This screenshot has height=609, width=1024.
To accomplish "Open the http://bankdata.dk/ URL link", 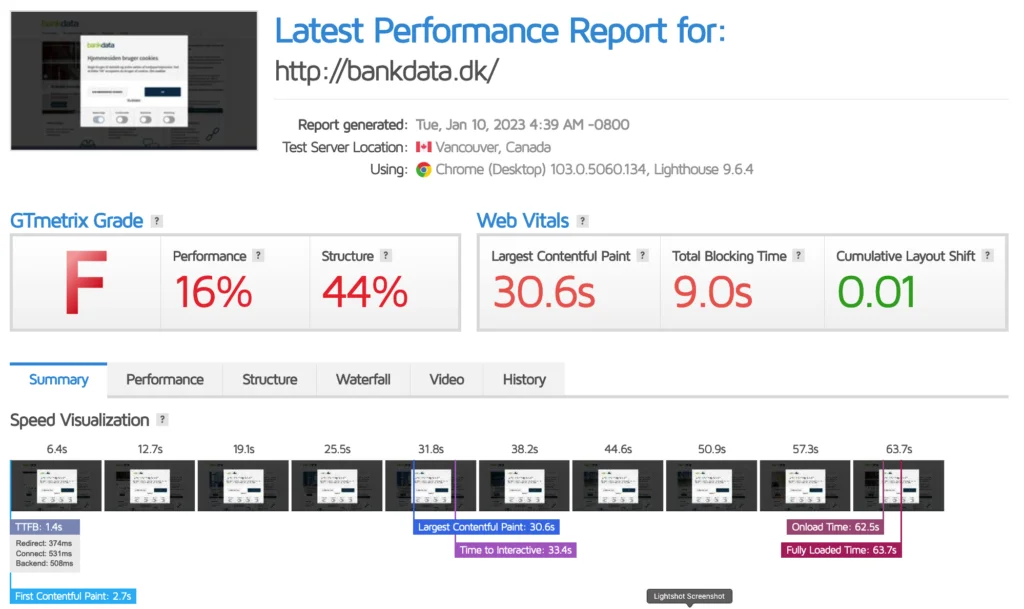I will coord(387,70).
